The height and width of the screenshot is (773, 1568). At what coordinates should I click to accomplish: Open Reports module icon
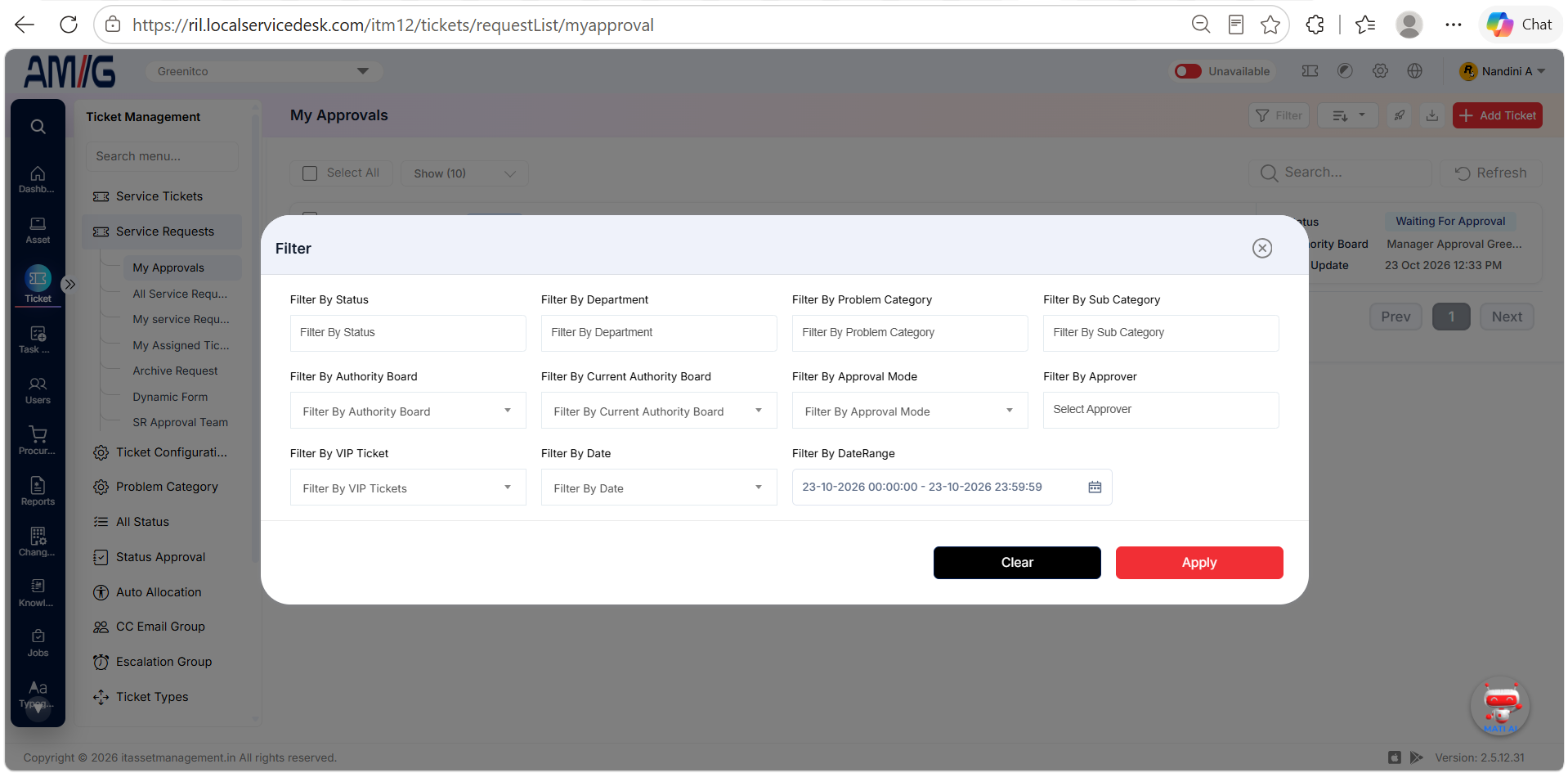38,492
